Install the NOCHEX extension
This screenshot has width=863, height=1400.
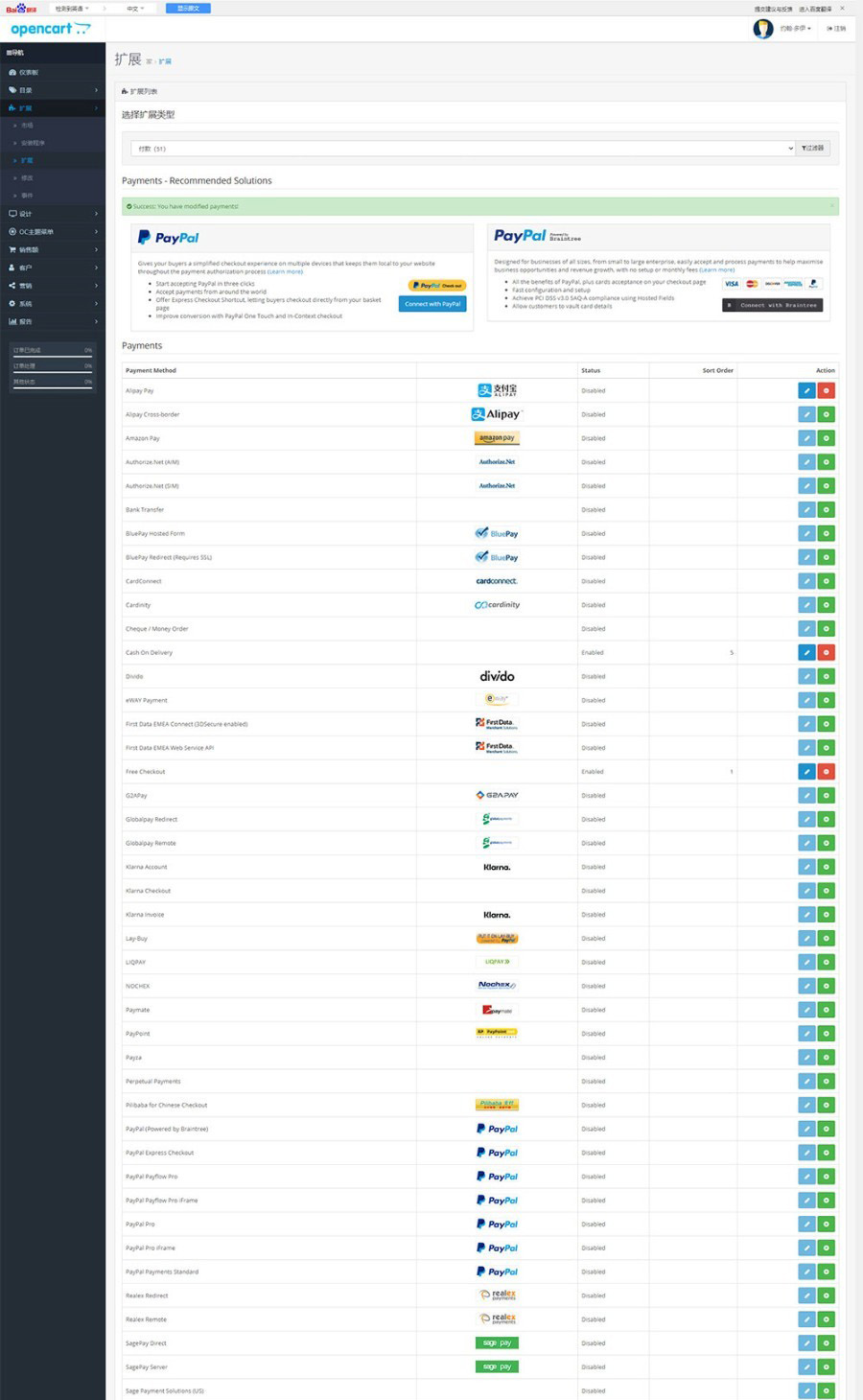826,986
